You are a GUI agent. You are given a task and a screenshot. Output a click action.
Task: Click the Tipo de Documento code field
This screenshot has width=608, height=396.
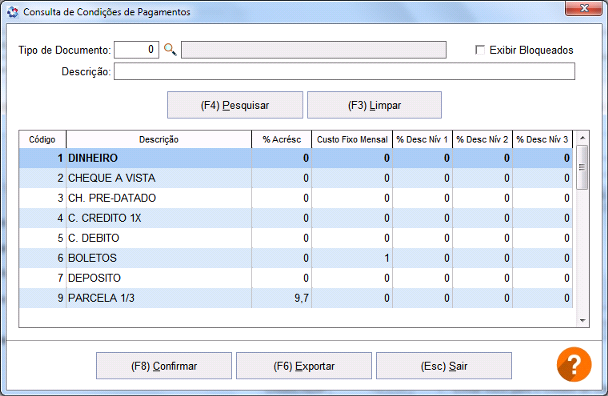[136, 50]
